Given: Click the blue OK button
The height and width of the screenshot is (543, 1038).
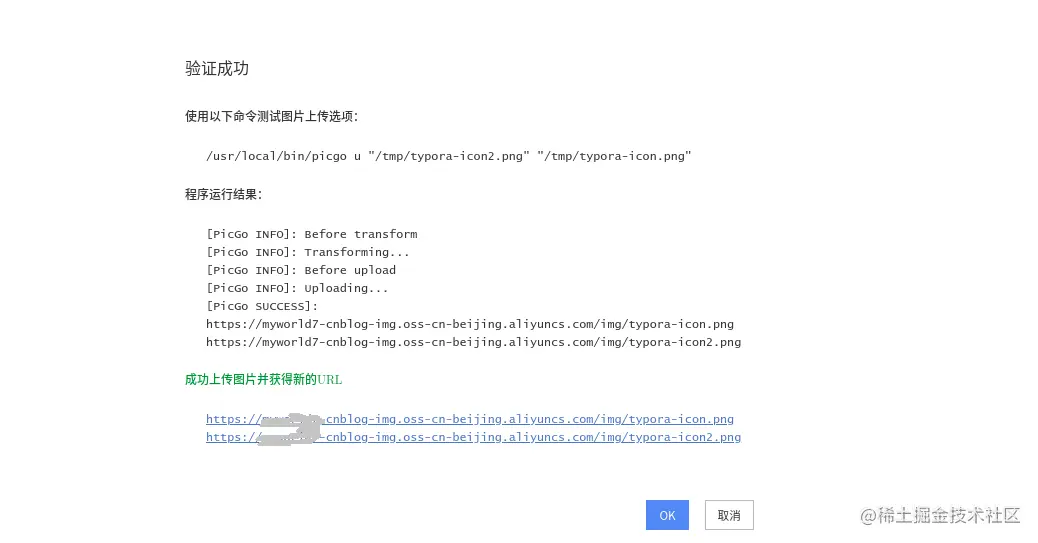Looking at the screenshot, I should click(667, 515).
